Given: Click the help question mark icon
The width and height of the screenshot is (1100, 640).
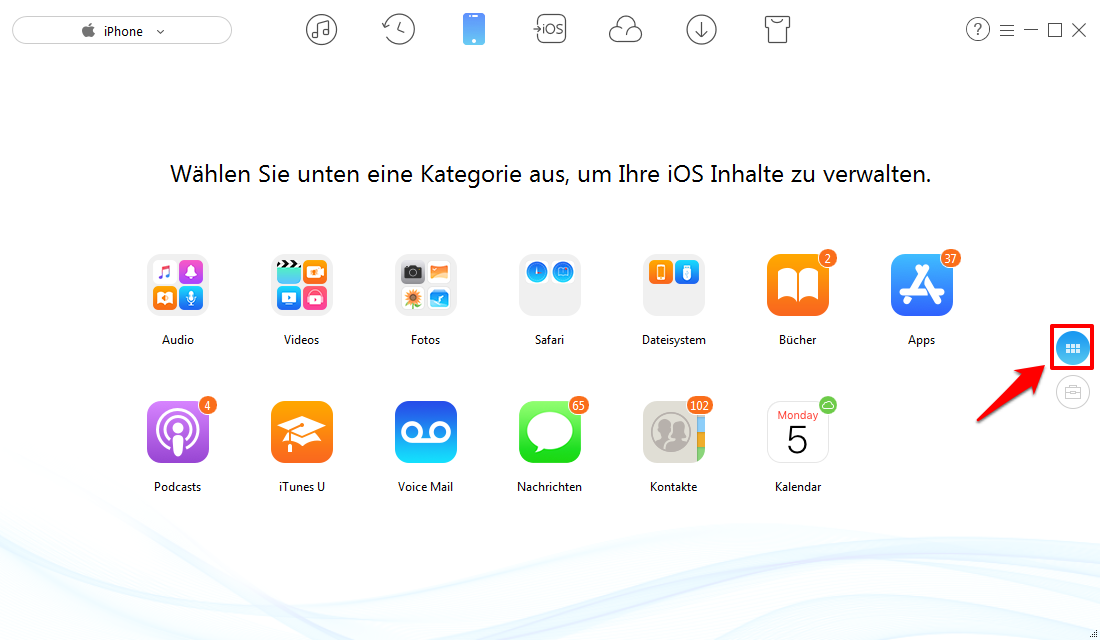Looking at the screenshot, I should pyautogui.click(x=977, y=29).
